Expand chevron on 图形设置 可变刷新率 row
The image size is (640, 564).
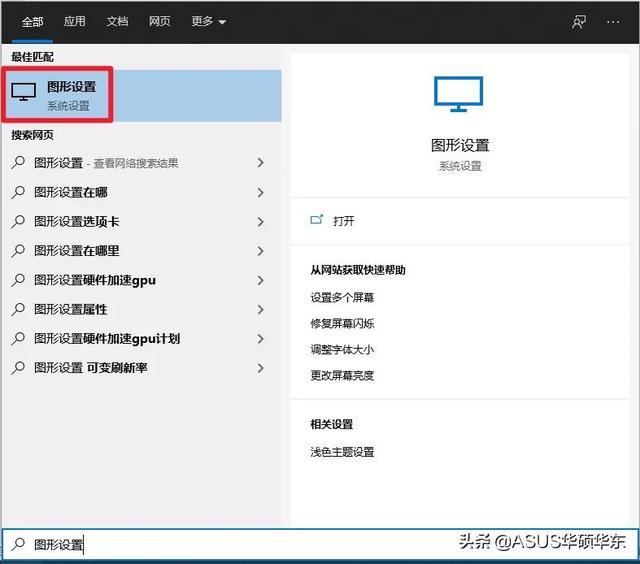point(260,368)
